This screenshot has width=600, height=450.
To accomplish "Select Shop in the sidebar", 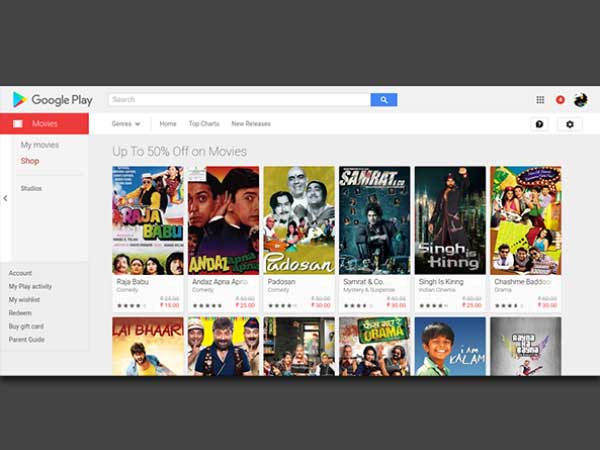I will 30,161.
